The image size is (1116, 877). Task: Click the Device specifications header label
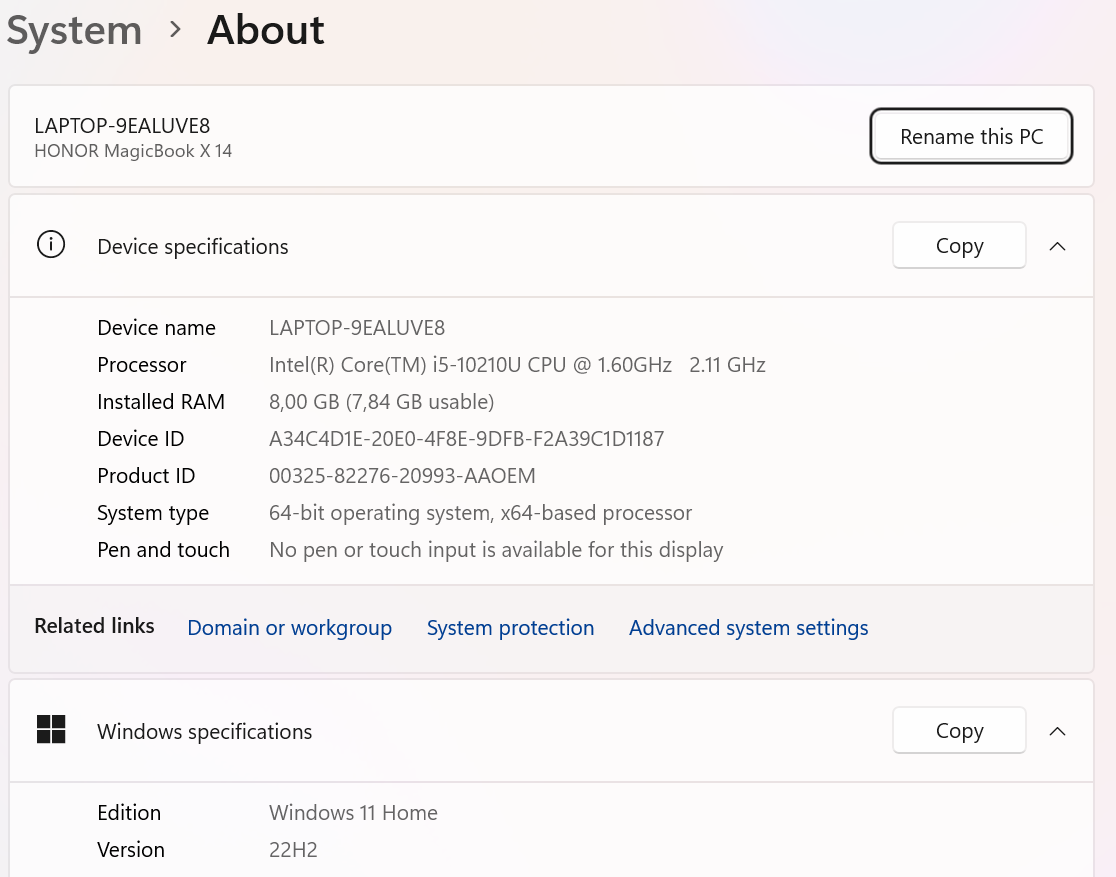tap(193, 246)
